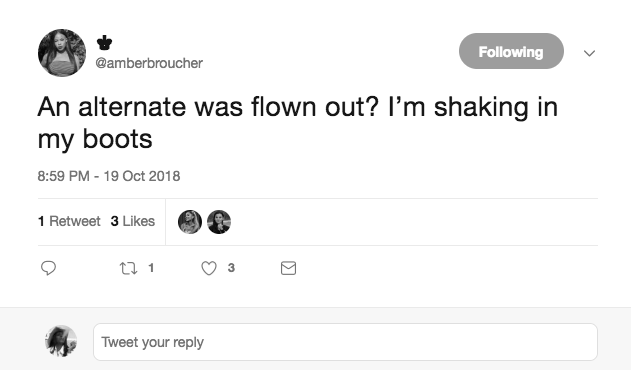Open the tweet author's profile picture
This screenshot has height=370, width=631.
(62, 53)
